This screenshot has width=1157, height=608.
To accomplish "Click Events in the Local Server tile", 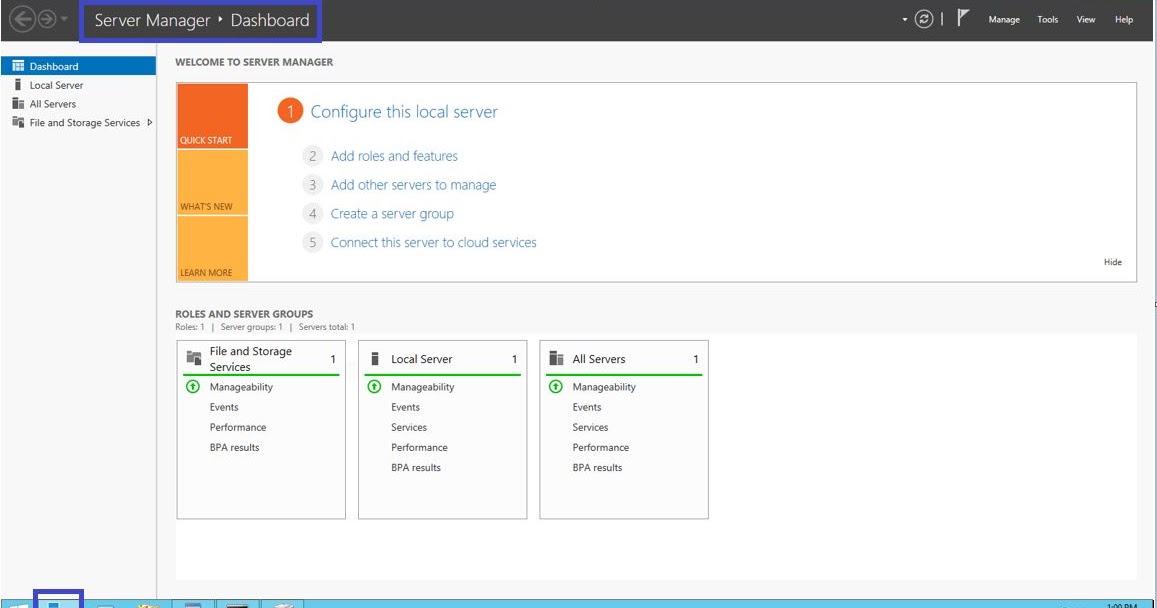I will (x=404, y=407).
